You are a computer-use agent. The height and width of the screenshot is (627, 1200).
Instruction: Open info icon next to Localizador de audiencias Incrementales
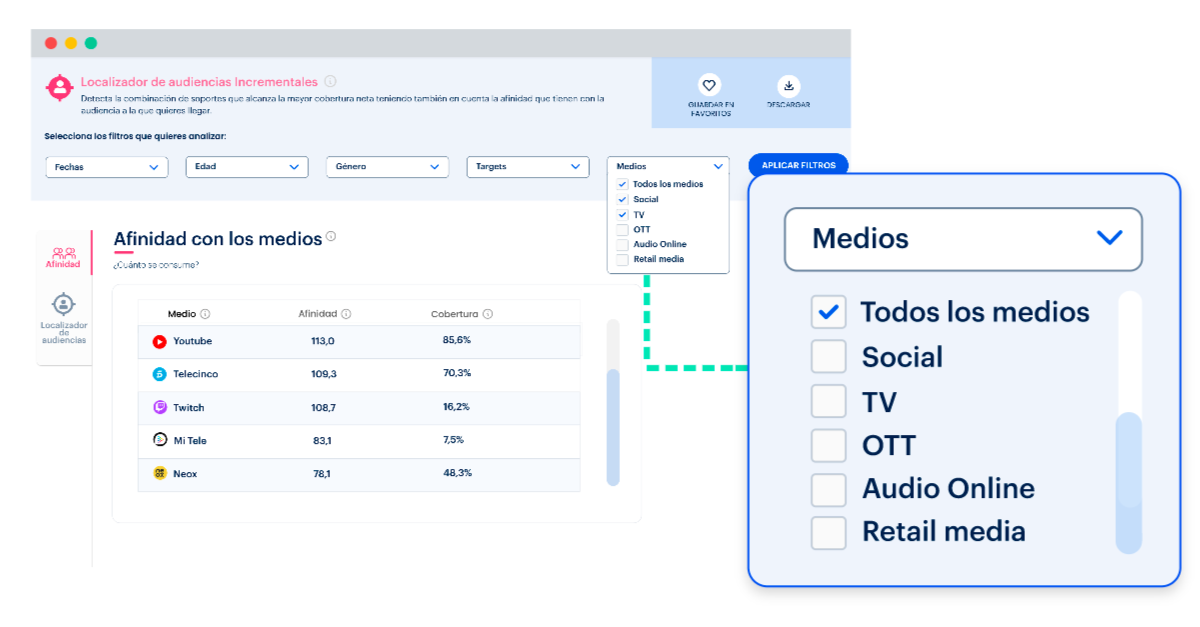(330, 82)
